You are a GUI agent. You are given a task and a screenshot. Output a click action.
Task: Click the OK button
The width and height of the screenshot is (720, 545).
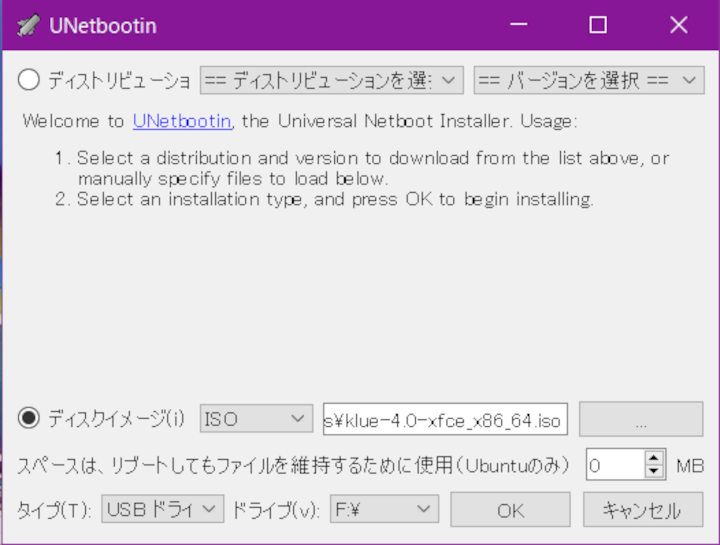[x=510, y=510]
